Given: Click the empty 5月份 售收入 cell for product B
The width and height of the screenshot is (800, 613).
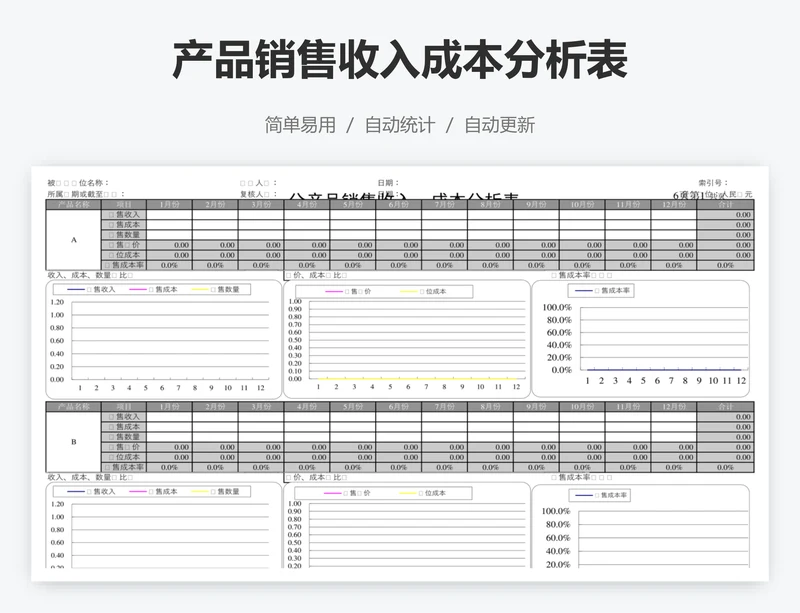Looking at the screenshot, I should 353,416.
